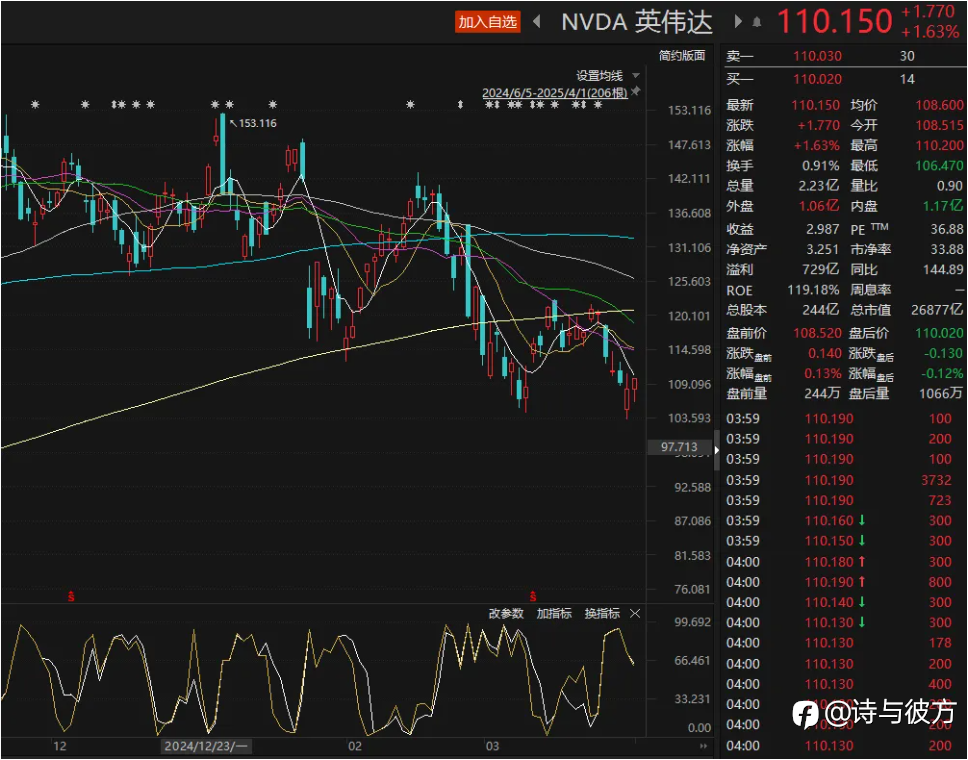Click the 内盘 value 1.17亿
The width and height of the screenshot is (968, 760).
click(943, 206)
